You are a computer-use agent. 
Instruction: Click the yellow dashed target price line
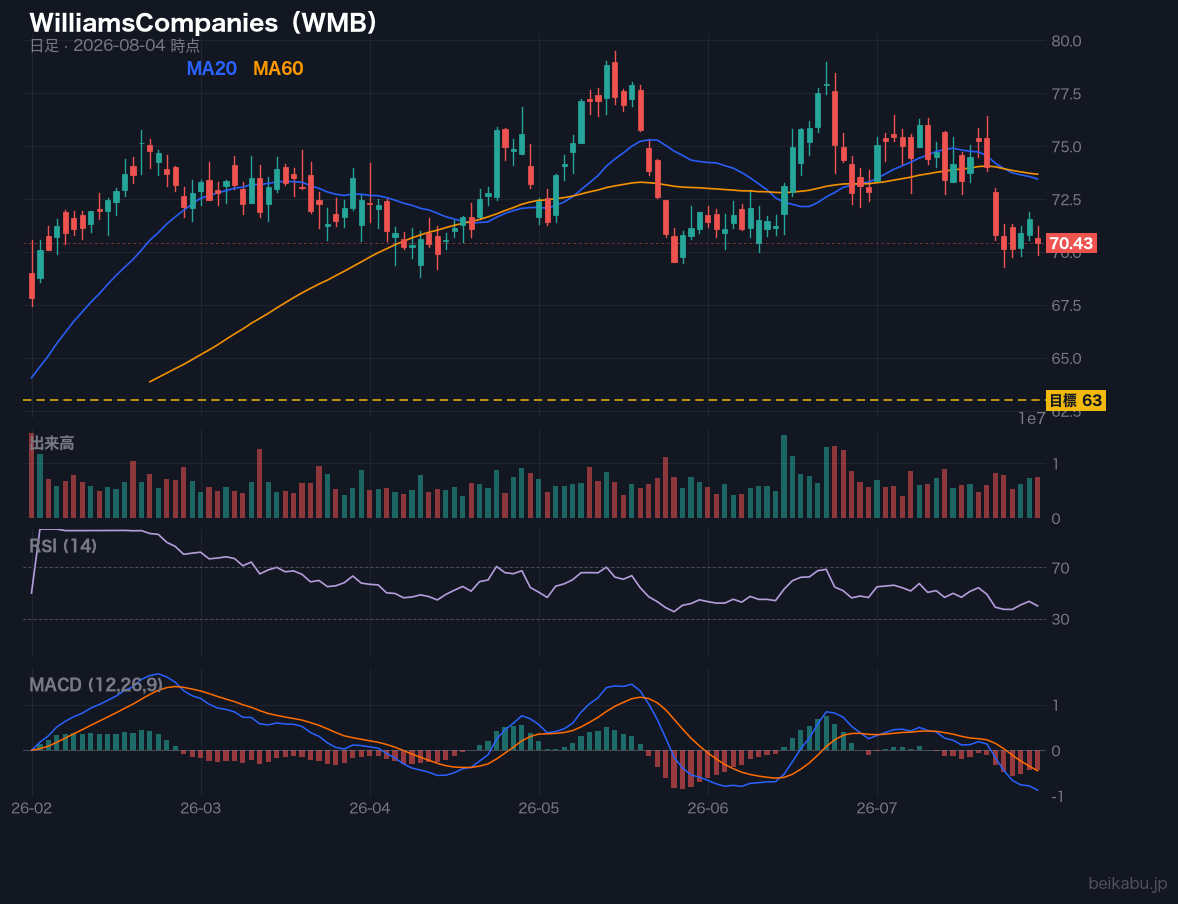[x=533, y=400]
